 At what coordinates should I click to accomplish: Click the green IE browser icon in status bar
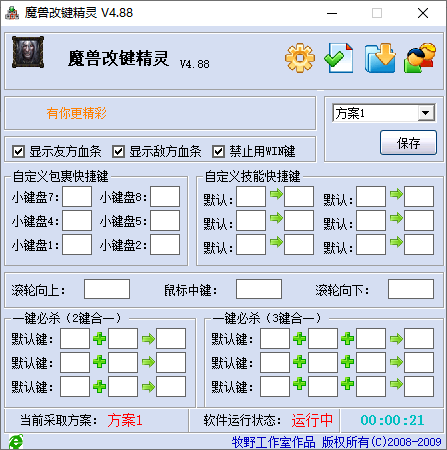point(15,442)
